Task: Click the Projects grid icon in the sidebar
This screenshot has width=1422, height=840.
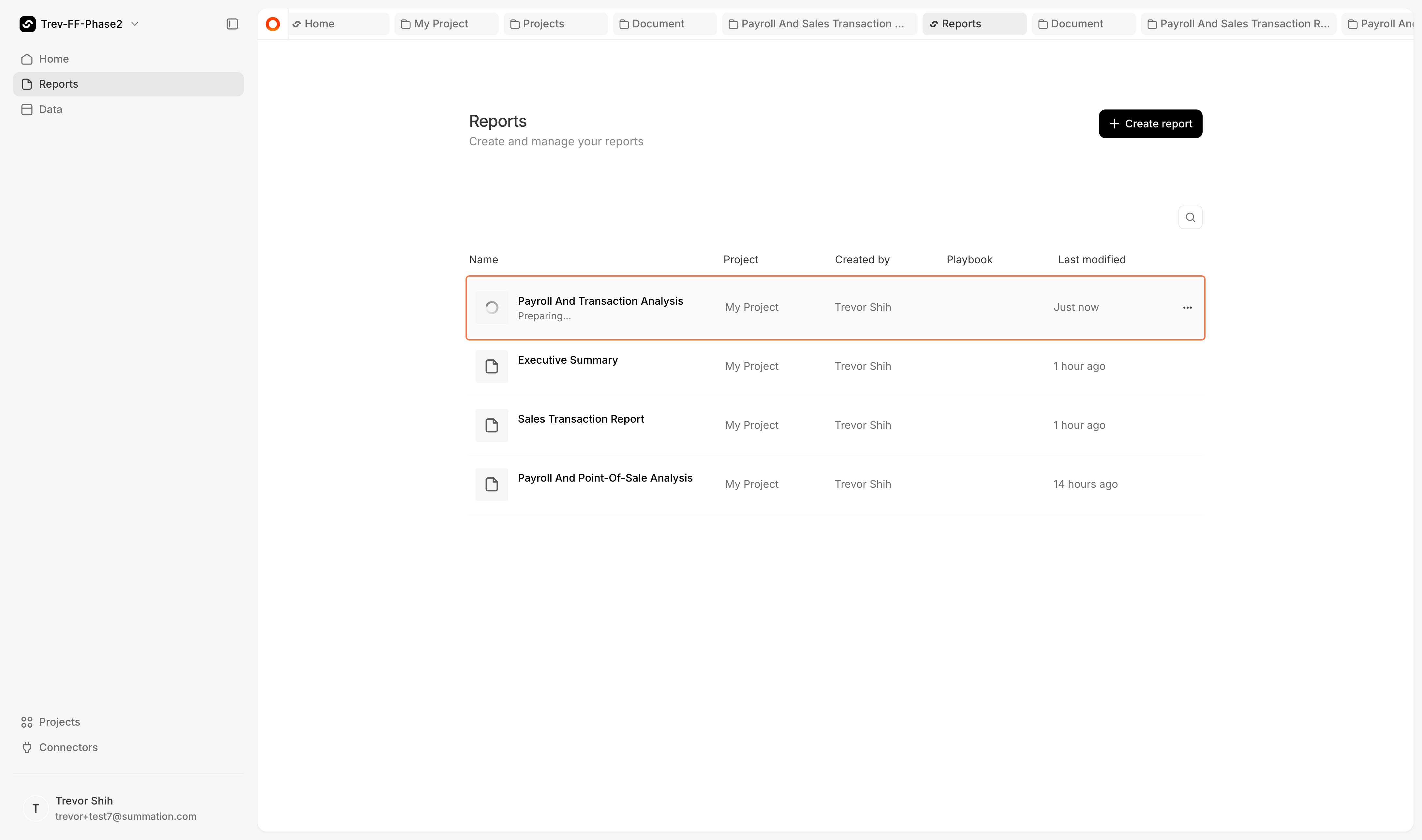Action: coord(27,722)
